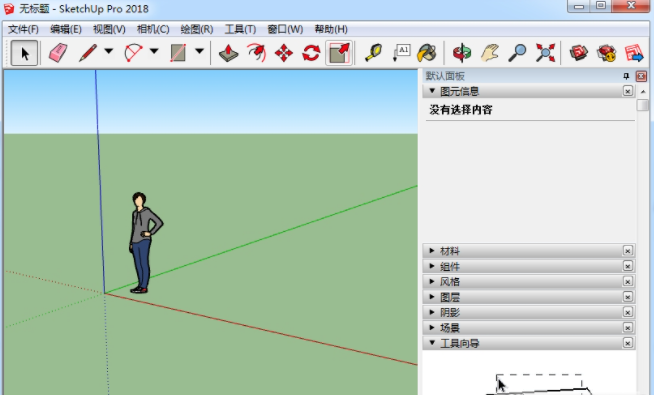Open the Extension Warehouse icon
The height and width of the screenshot is (395, 654).
(606, 53)
